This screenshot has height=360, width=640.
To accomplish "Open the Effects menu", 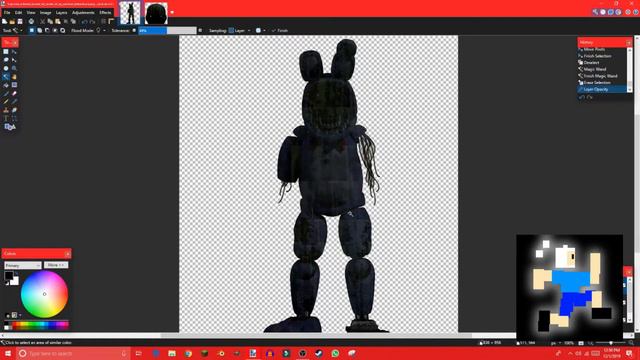I will [x=105, y=13].
